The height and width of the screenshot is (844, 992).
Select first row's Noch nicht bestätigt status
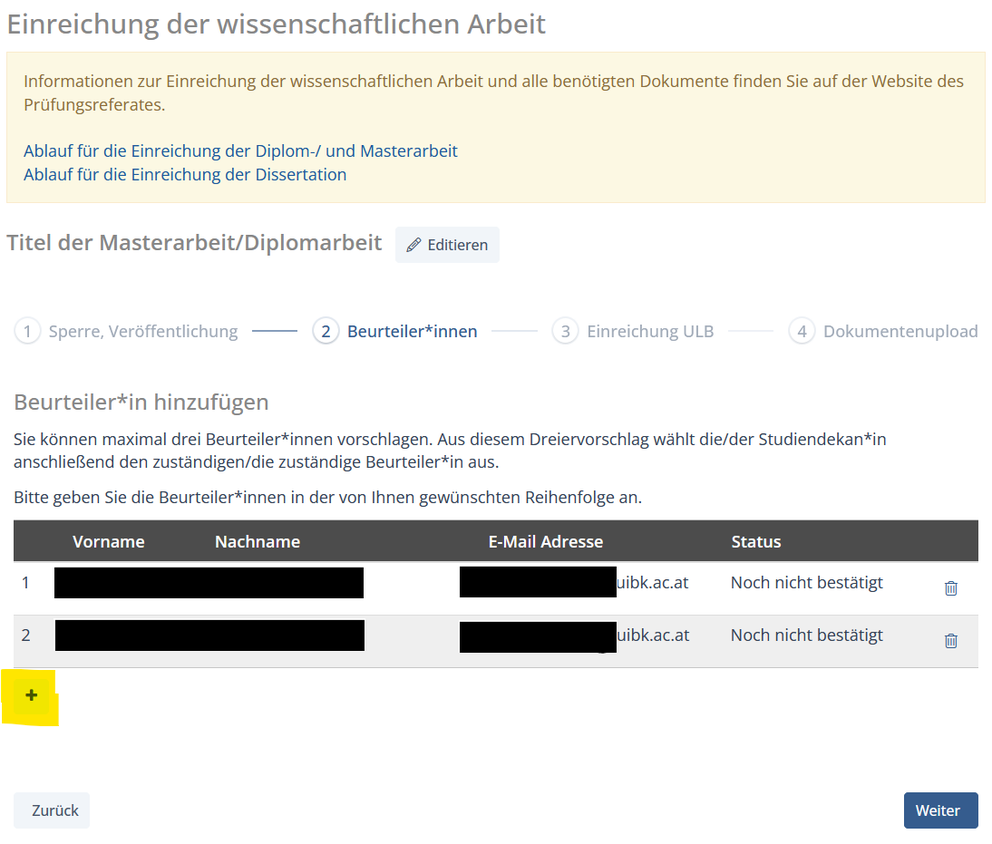click(x=806, y=582)
